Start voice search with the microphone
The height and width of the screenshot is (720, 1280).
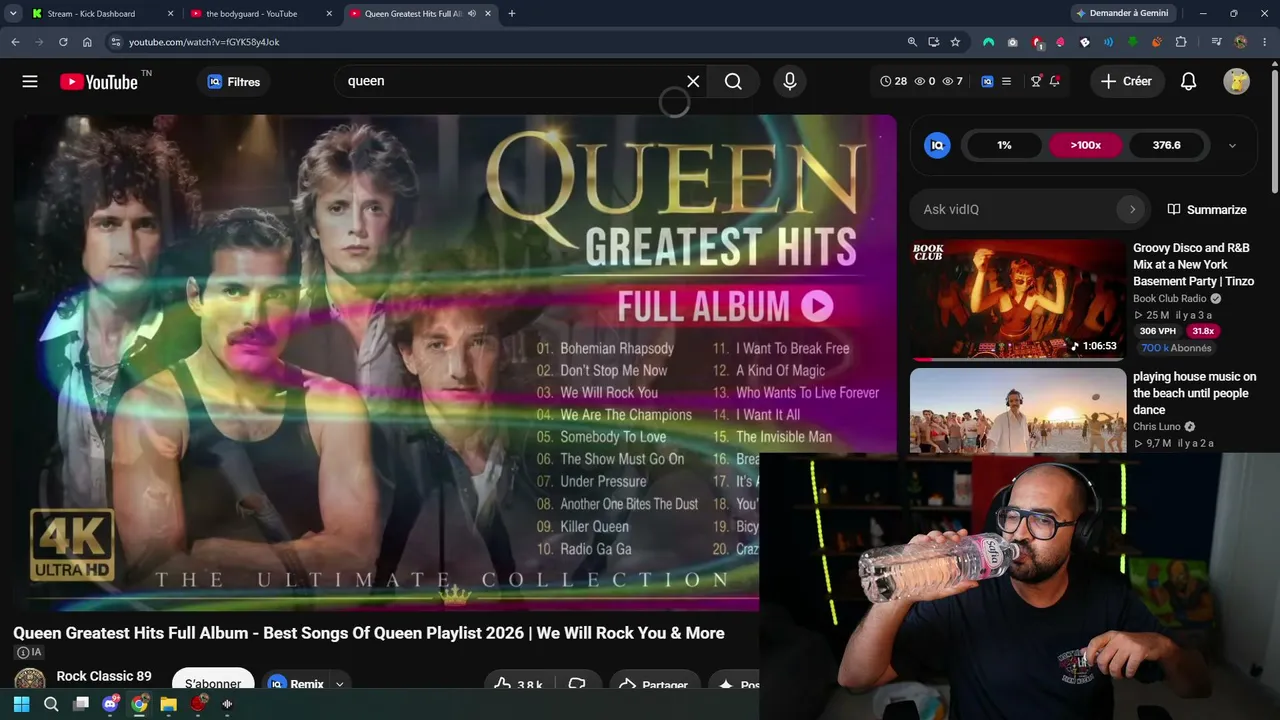click(x=790, y=82)
